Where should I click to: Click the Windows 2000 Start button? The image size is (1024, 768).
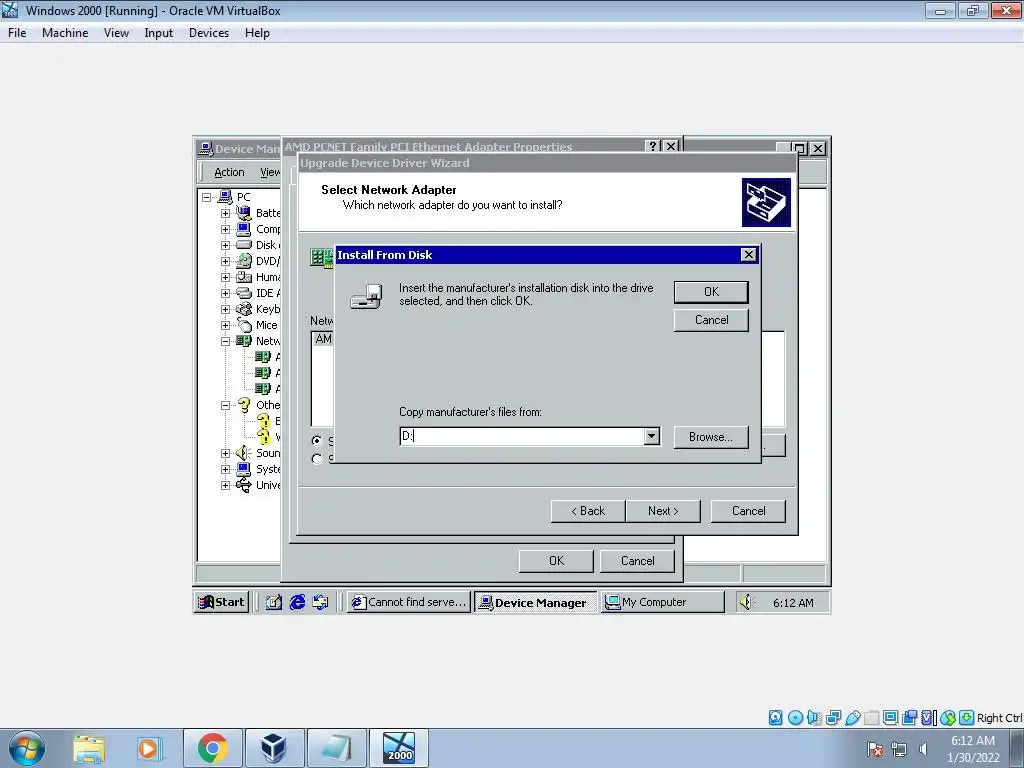[x=221, y=602]
